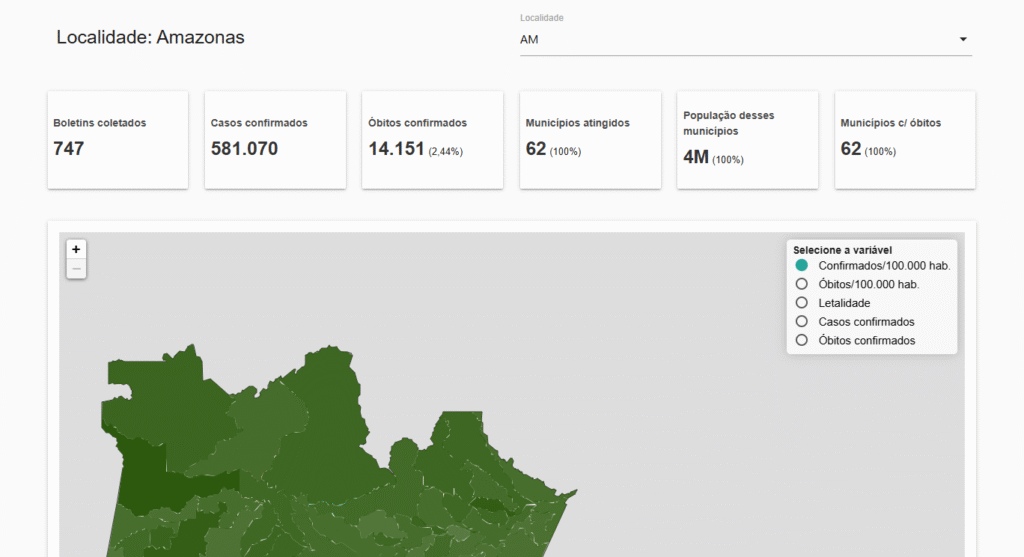This screenshot has height=557, width=1024.
Task: Select Confirmados/100.000 hab. radio option
Action: (801, 265)
